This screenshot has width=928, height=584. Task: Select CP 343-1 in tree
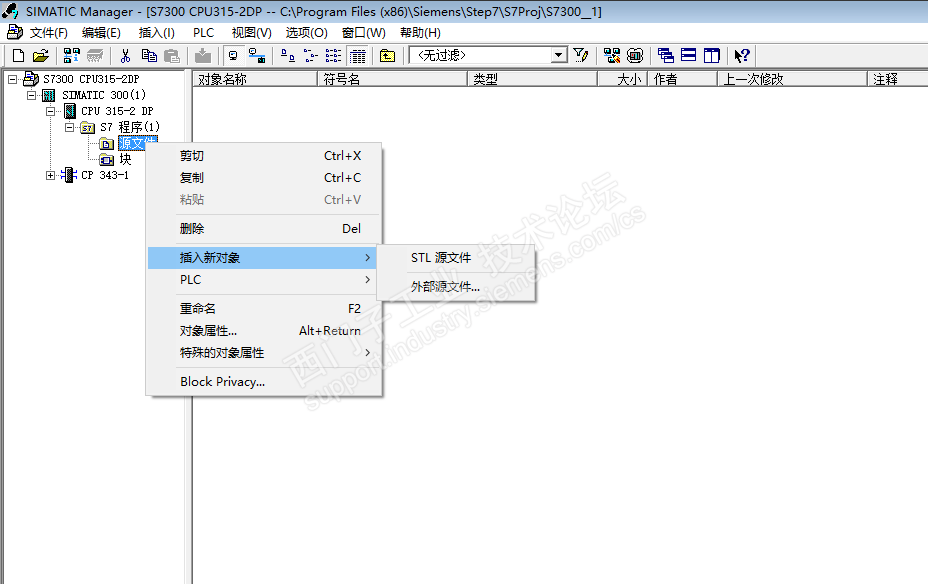[x=105, y=175]
